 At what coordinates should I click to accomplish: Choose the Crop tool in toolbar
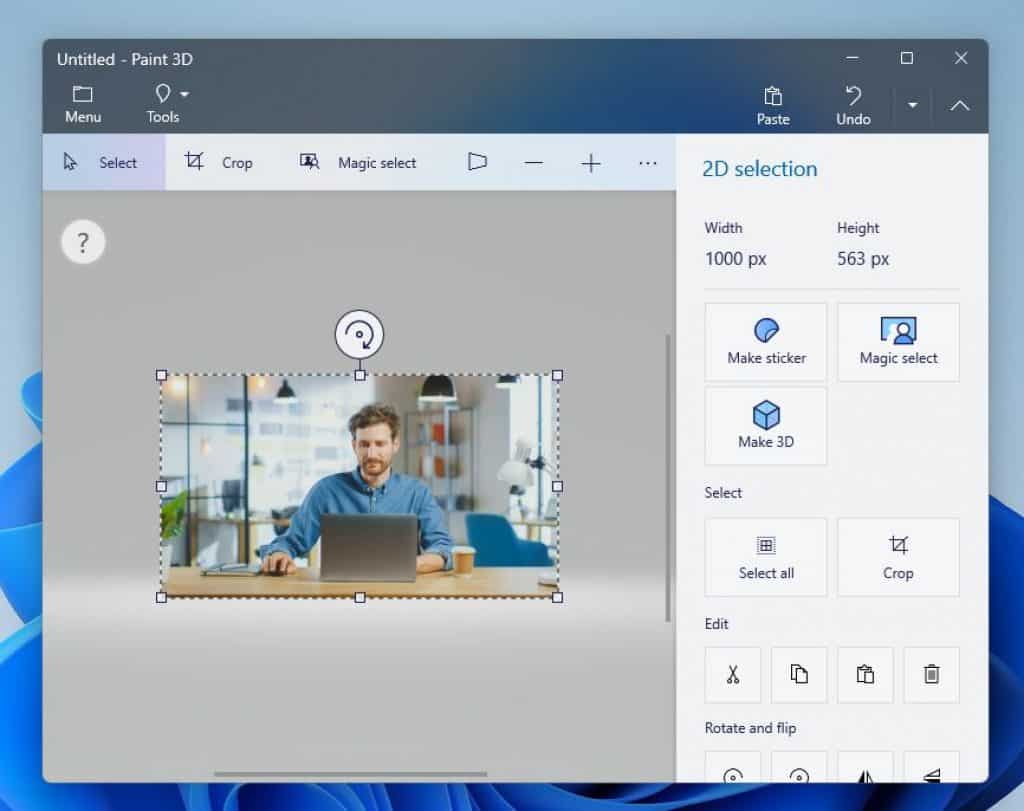[x=219, y=163]
